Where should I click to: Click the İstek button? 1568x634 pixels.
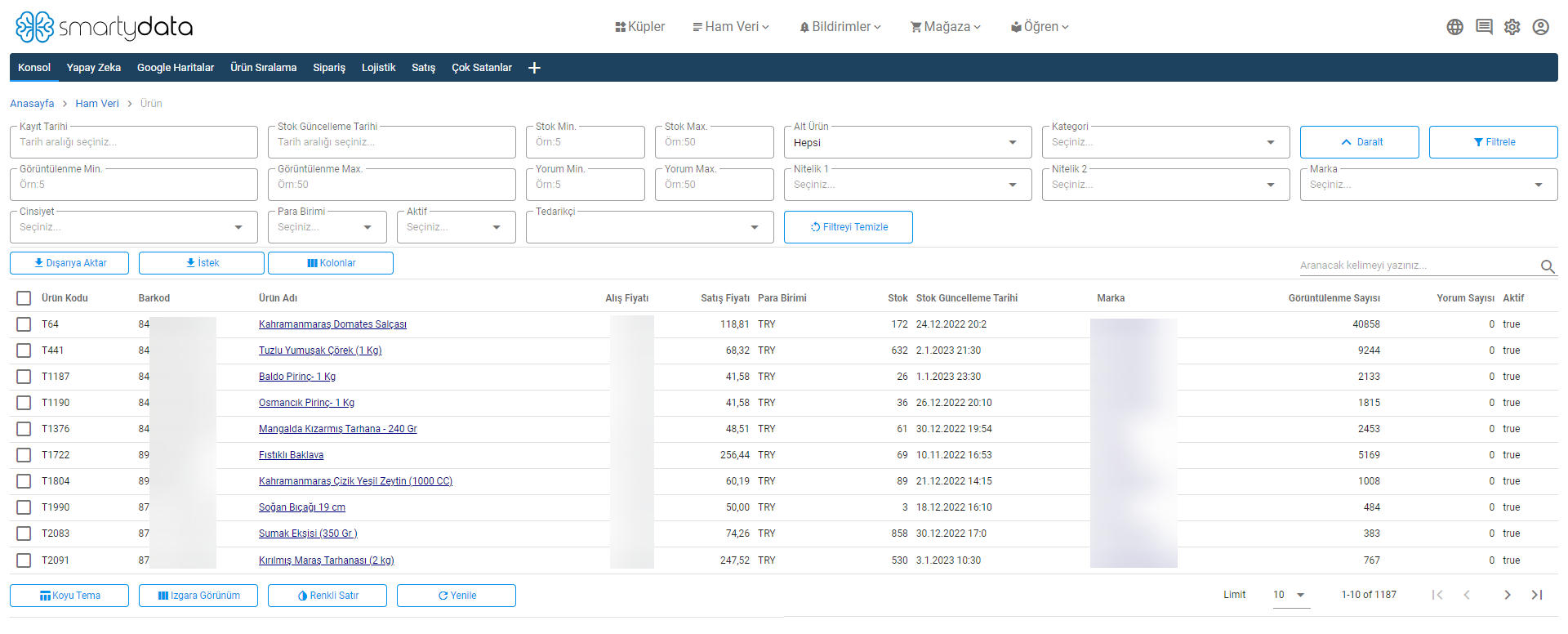(201, 263)
